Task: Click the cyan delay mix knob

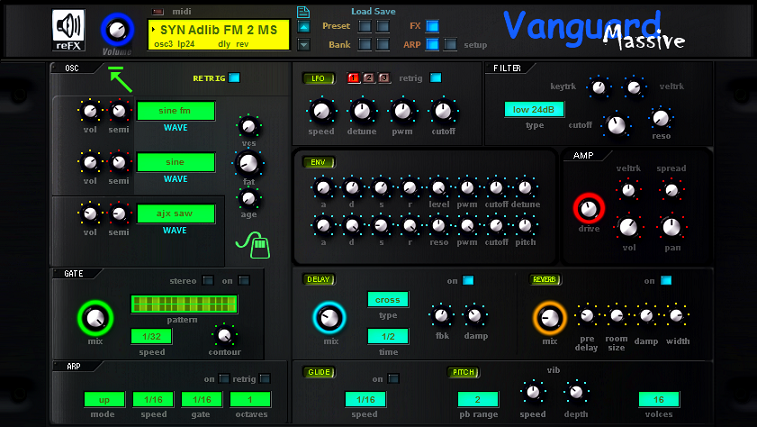Action: pos(330,318)
